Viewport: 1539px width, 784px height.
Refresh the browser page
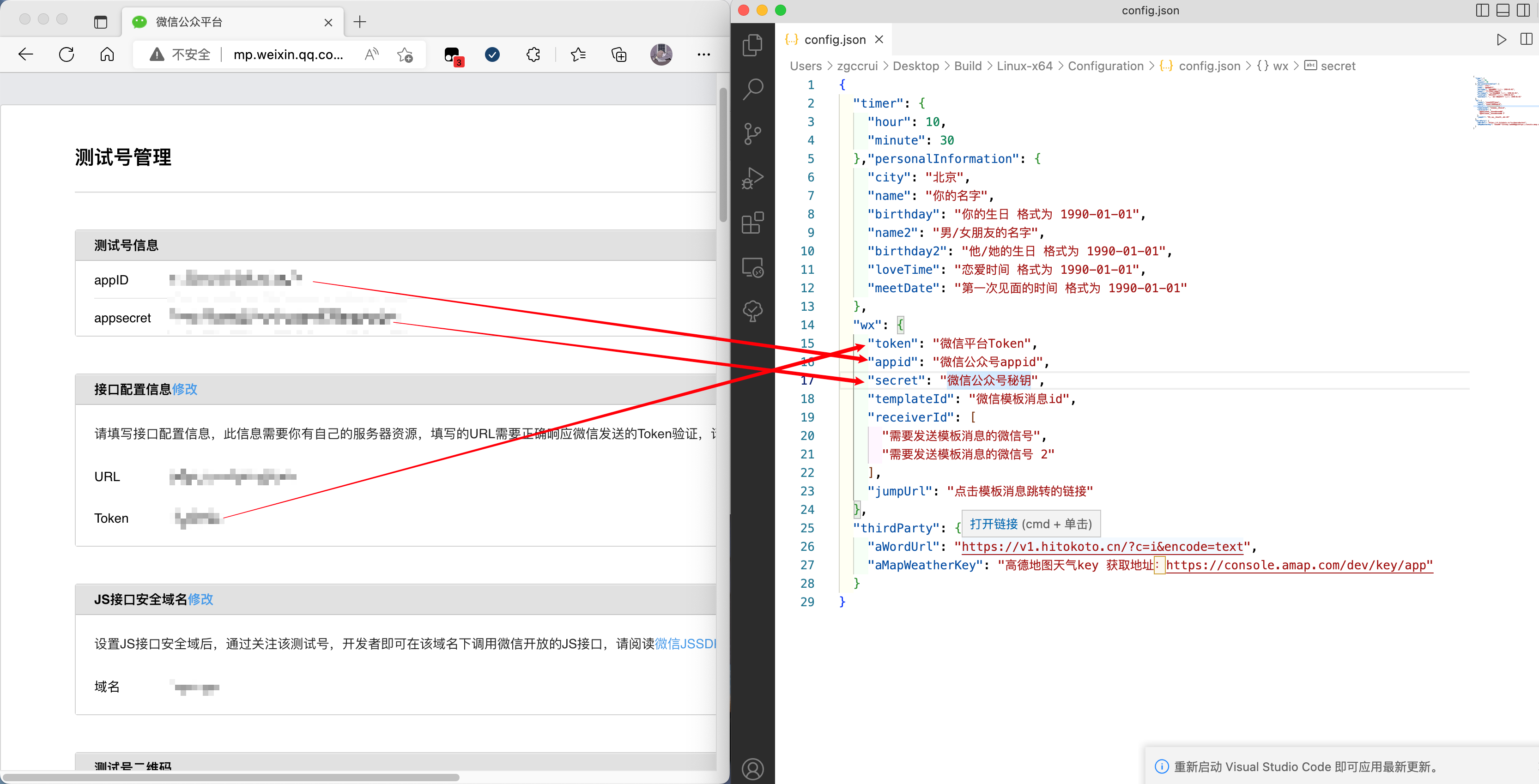click(67, 55)
